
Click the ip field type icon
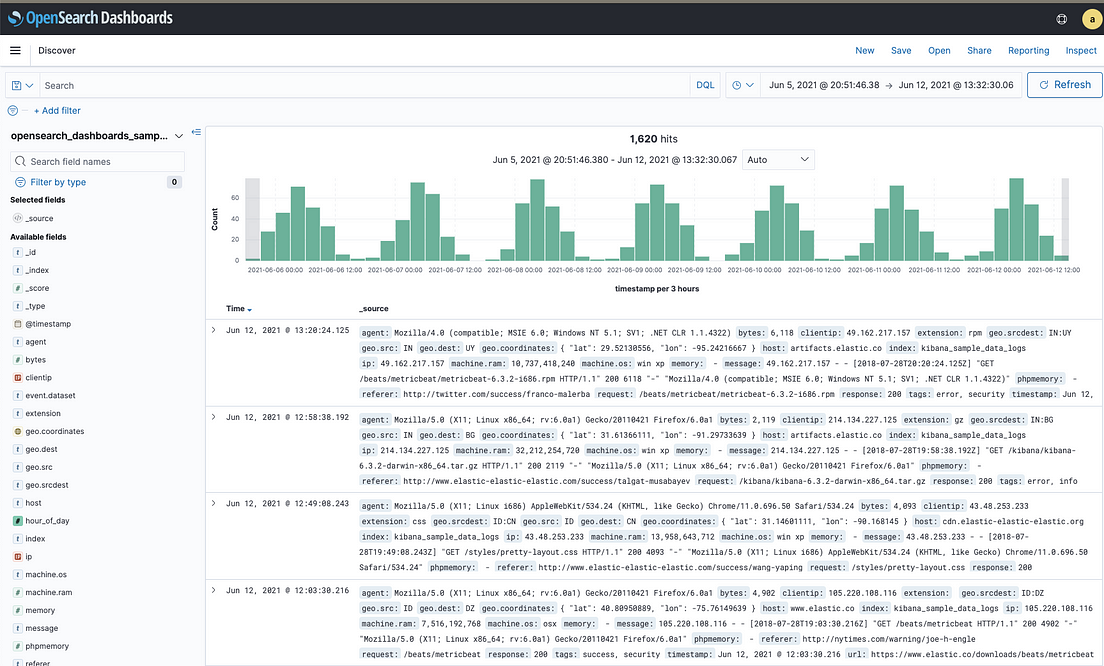click(18, 557)
